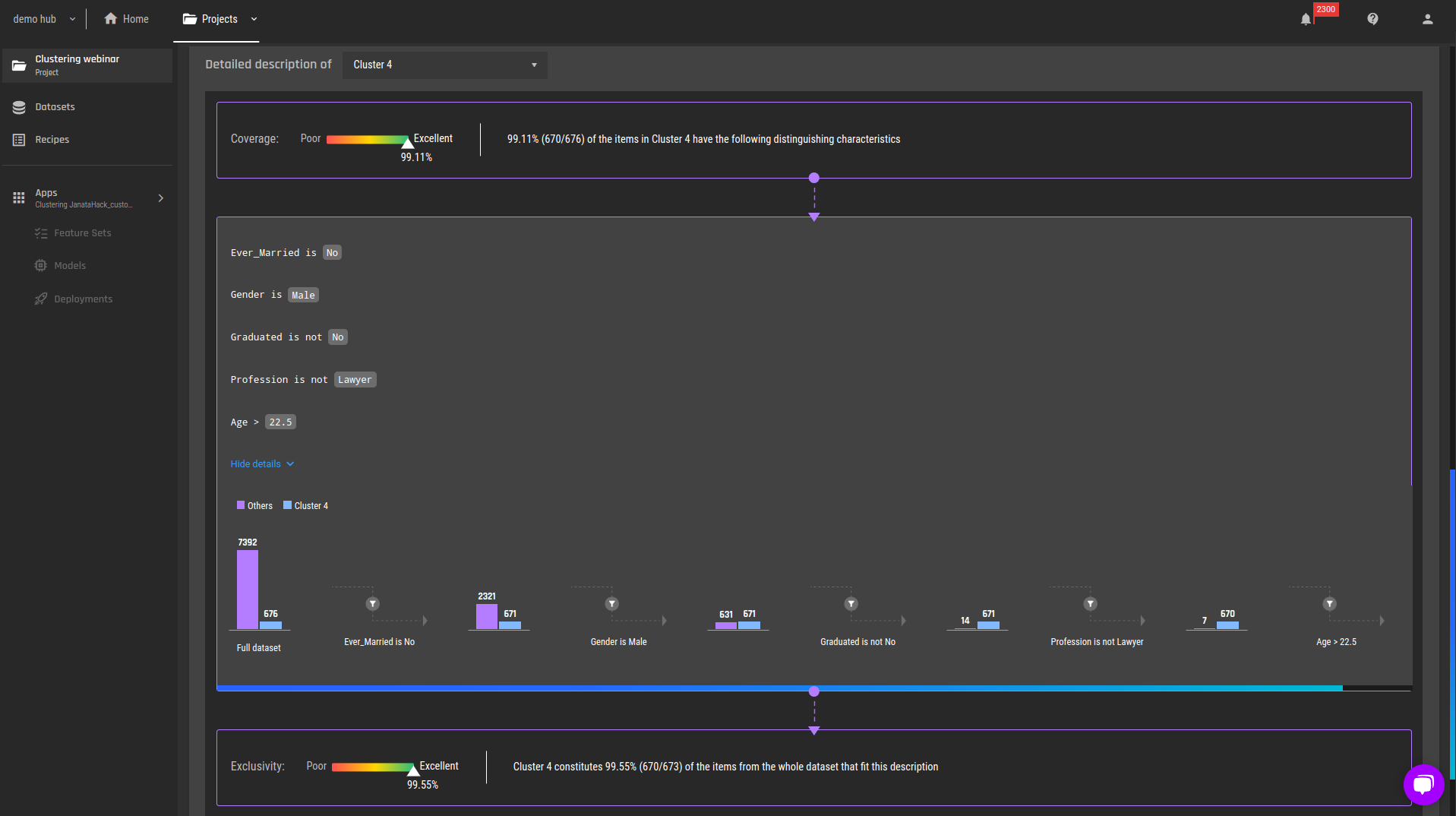Click the Home icon in top bar
The image size is (1456, 816).
tap(111, 18)
